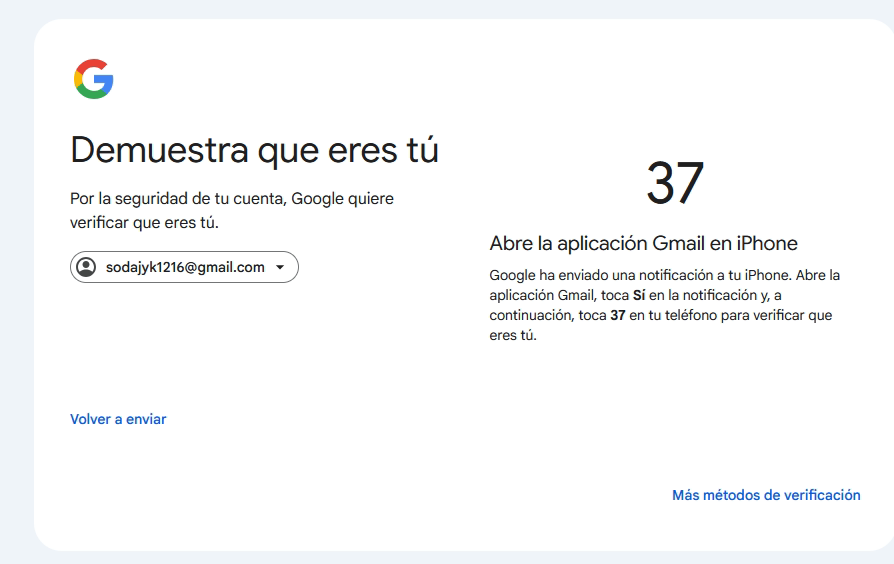Click the bold "Sí" in the instructions

(x=639, y=295)
